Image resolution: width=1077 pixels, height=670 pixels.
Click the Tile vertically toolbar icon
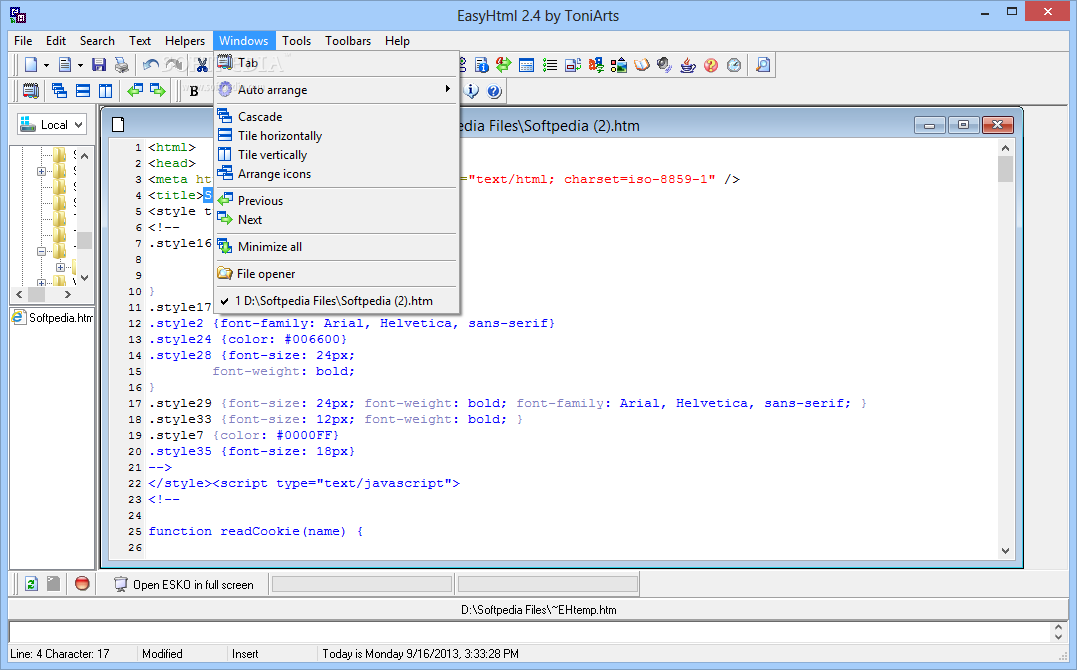pos(105,91)
